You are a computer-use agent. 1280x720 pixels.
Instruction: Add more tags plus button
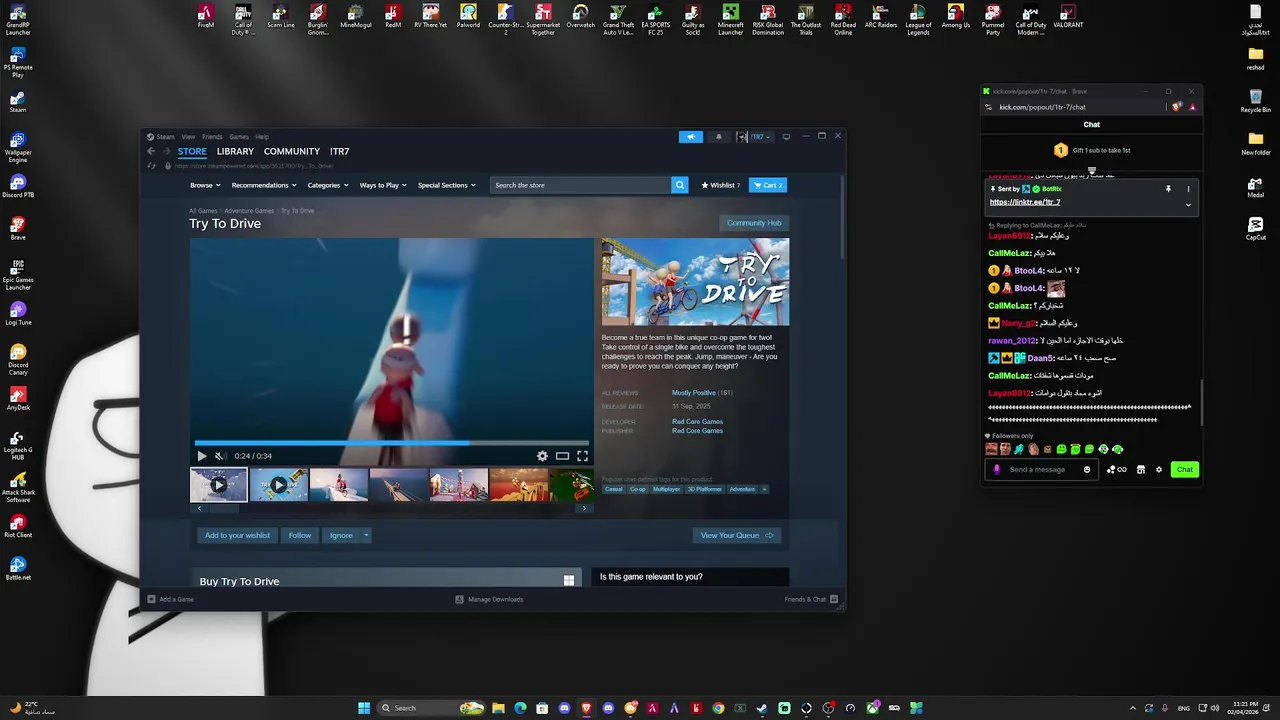tap(765, 489)
